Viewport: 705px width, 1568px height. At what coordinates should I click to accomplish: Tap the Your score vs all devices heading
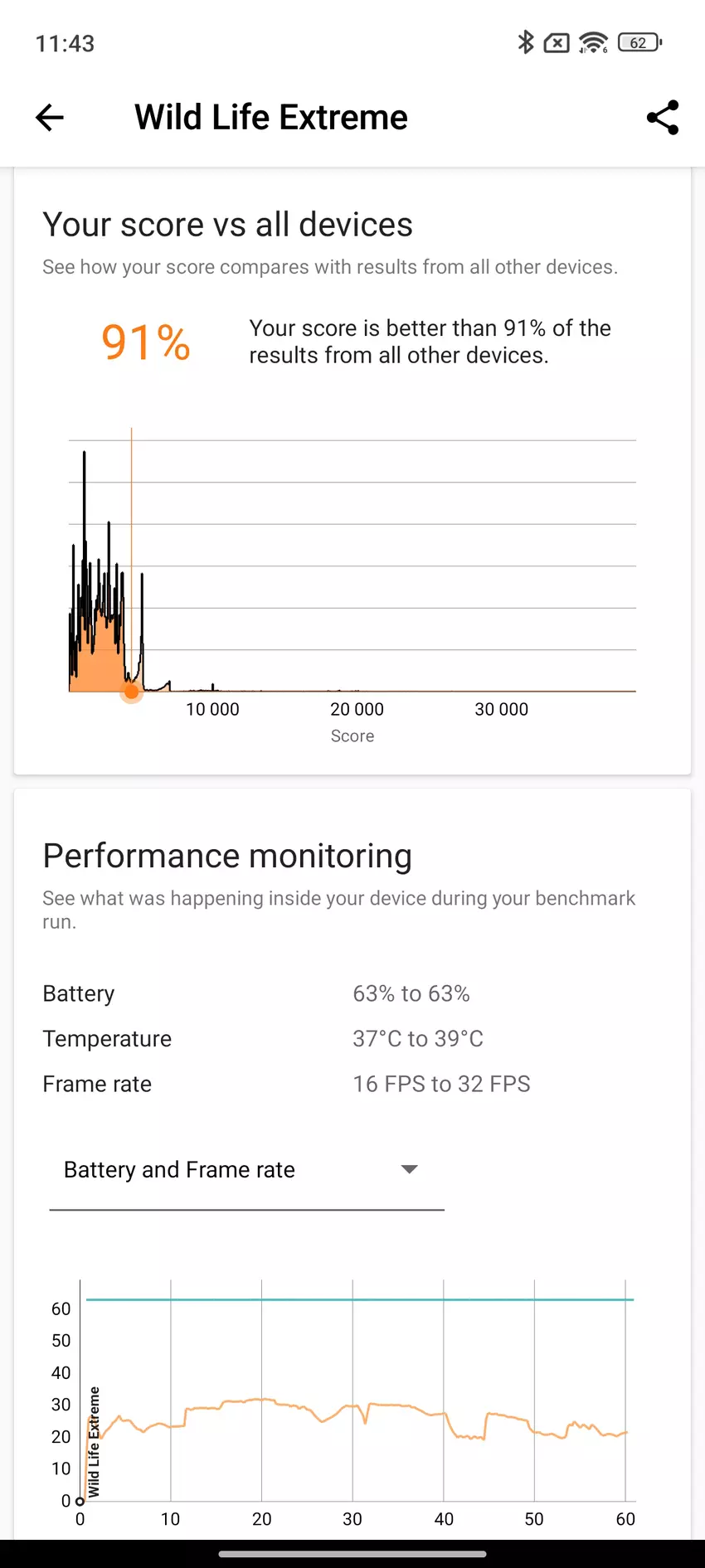[227, 225]
